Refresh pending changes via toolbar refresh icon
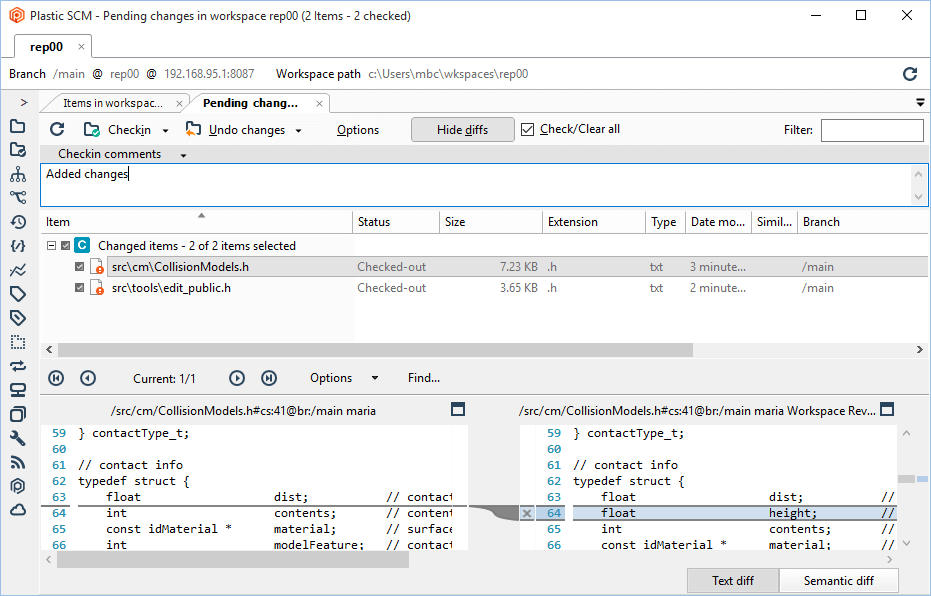 57,129
